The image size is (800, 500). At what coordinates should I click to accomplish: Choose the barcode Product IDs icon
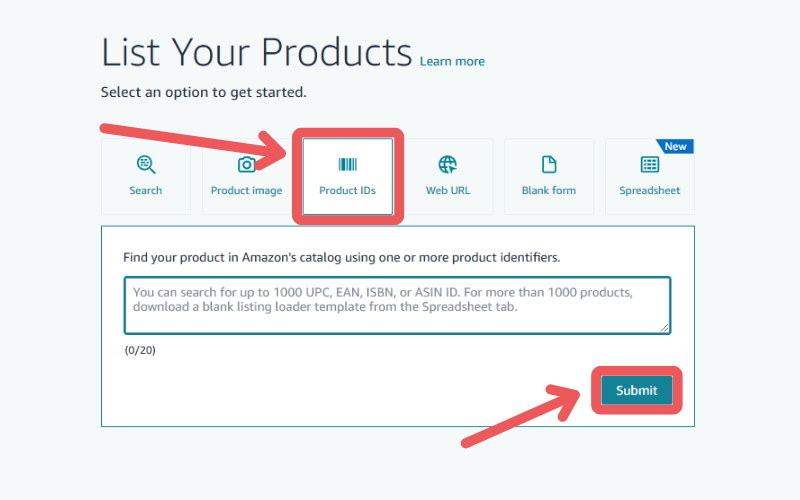click(x=347, y=164)
